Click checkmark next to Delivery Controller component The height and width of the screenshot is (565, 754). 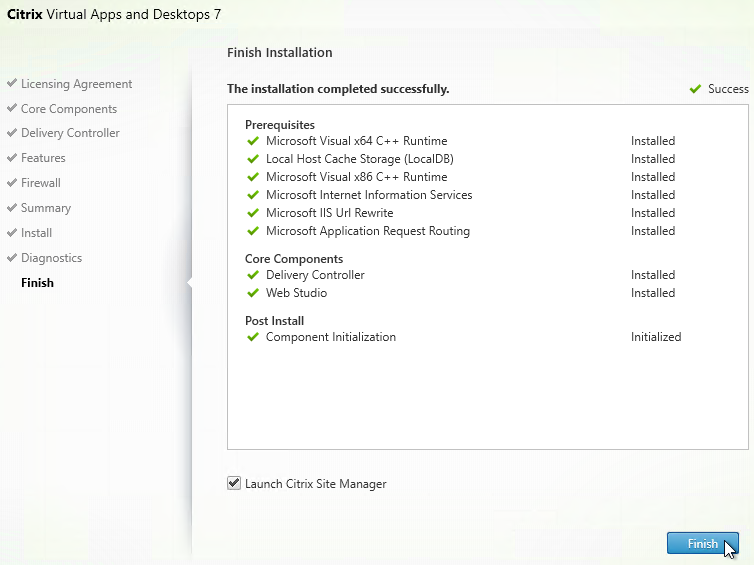252,275
